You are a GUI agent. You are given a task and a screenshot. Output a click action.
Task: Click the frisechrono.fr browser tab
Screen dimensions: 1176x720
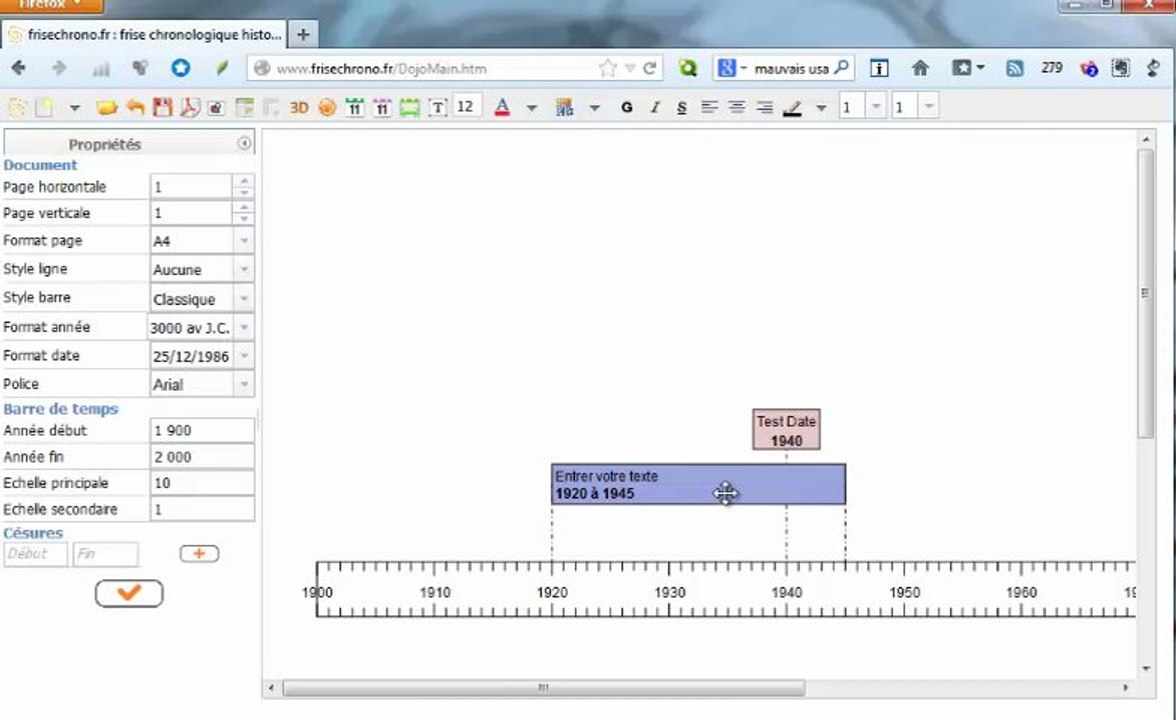(x=144, y=34)
